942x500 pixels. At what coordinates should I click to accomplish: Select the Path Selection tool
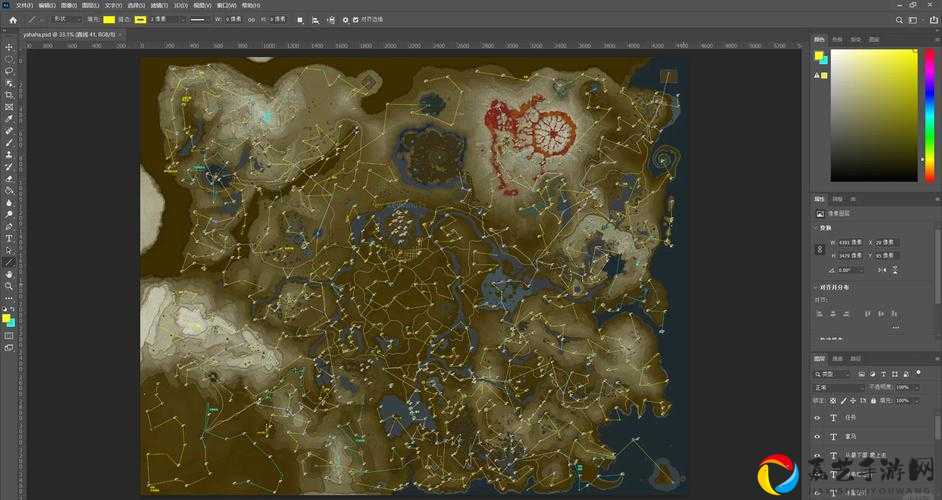click(x=9, y=251)
